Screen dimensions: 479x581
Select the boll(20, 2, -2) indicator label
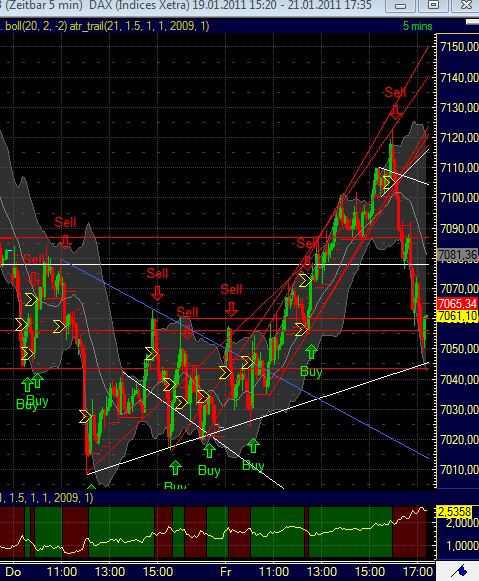(x=35, y=26)
